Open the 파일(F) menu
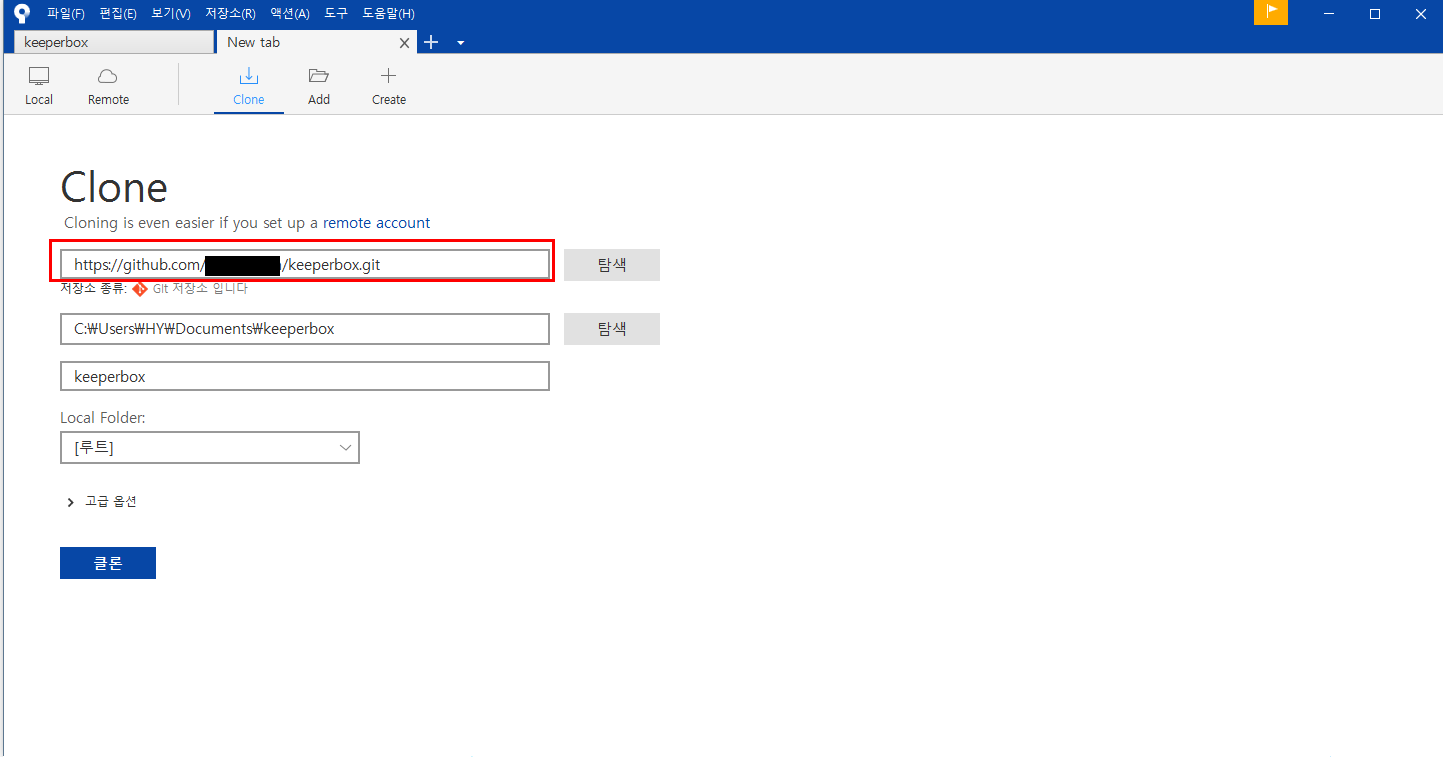 66,14
